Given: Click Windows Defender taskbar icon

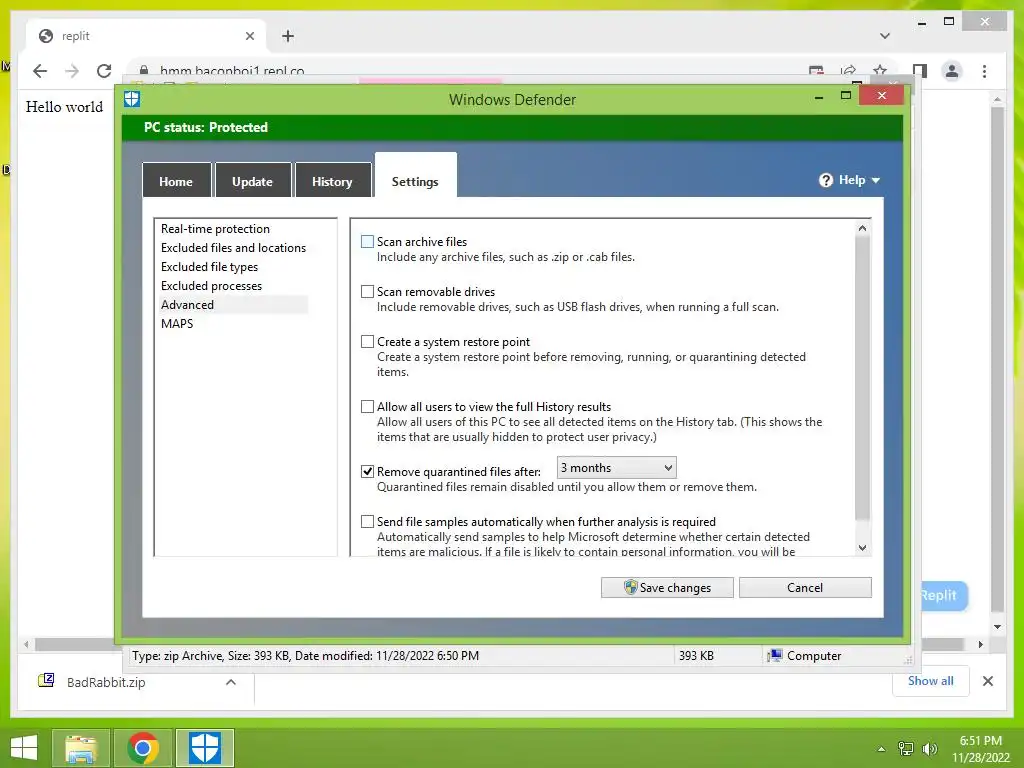Looking at the screenshot, I should point(204,748).
